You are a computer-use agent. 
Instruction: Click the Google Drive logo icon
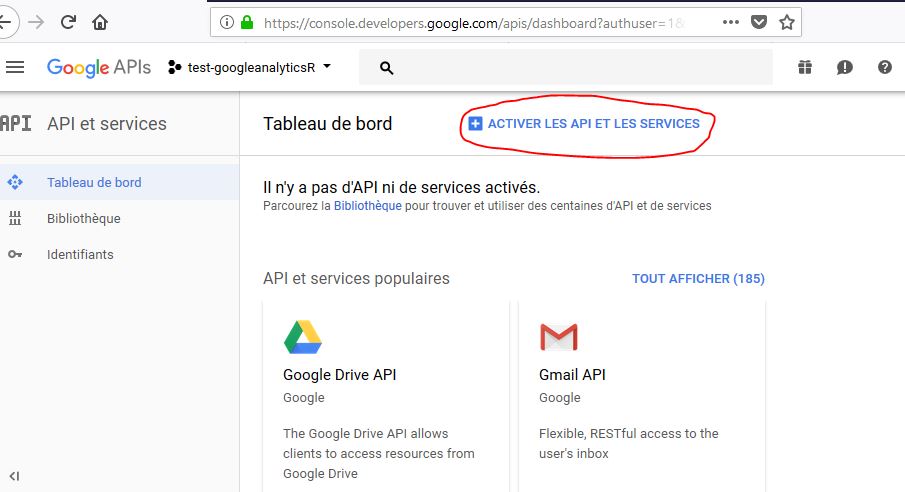coord(302,337)
